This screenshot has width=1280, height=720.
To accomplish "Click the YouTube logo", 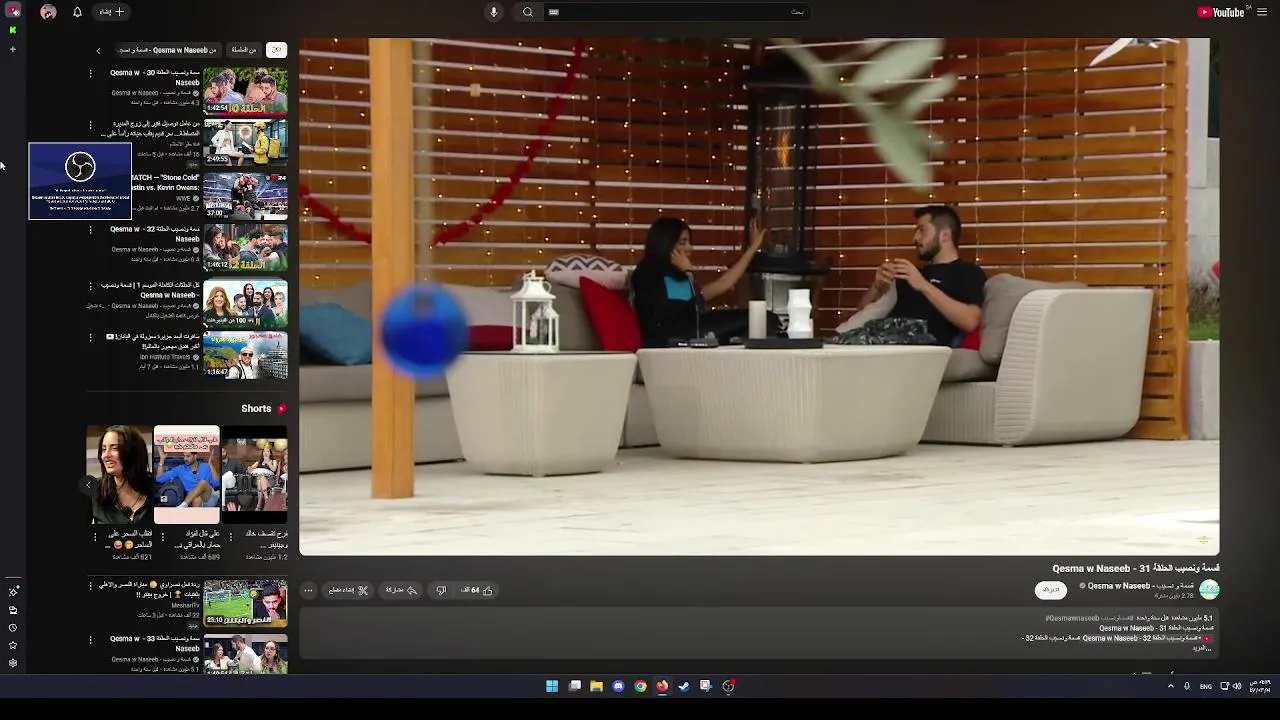I will click(x=1222, y=12).
